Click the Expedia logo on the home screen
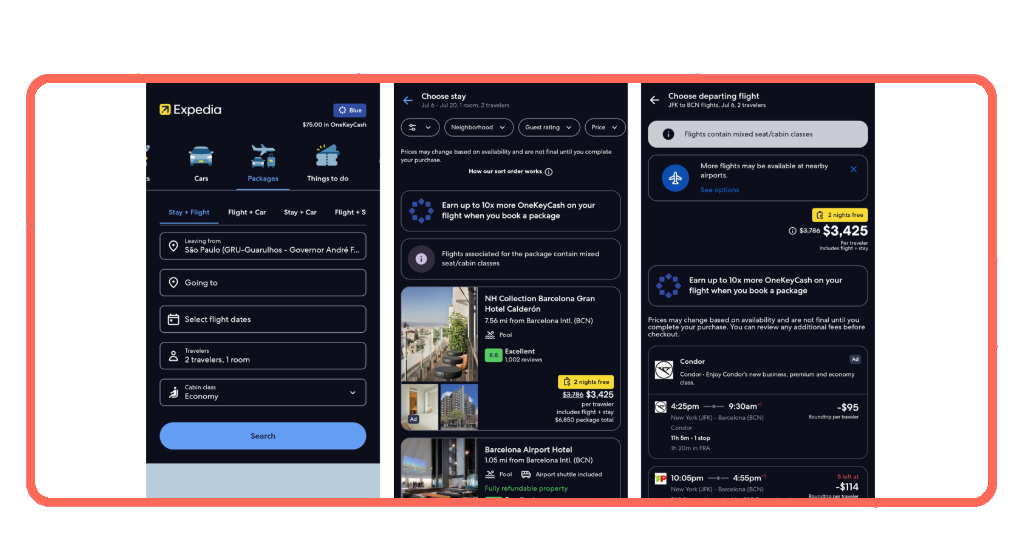Screen dimensions: 1024x536 point(190,110)
